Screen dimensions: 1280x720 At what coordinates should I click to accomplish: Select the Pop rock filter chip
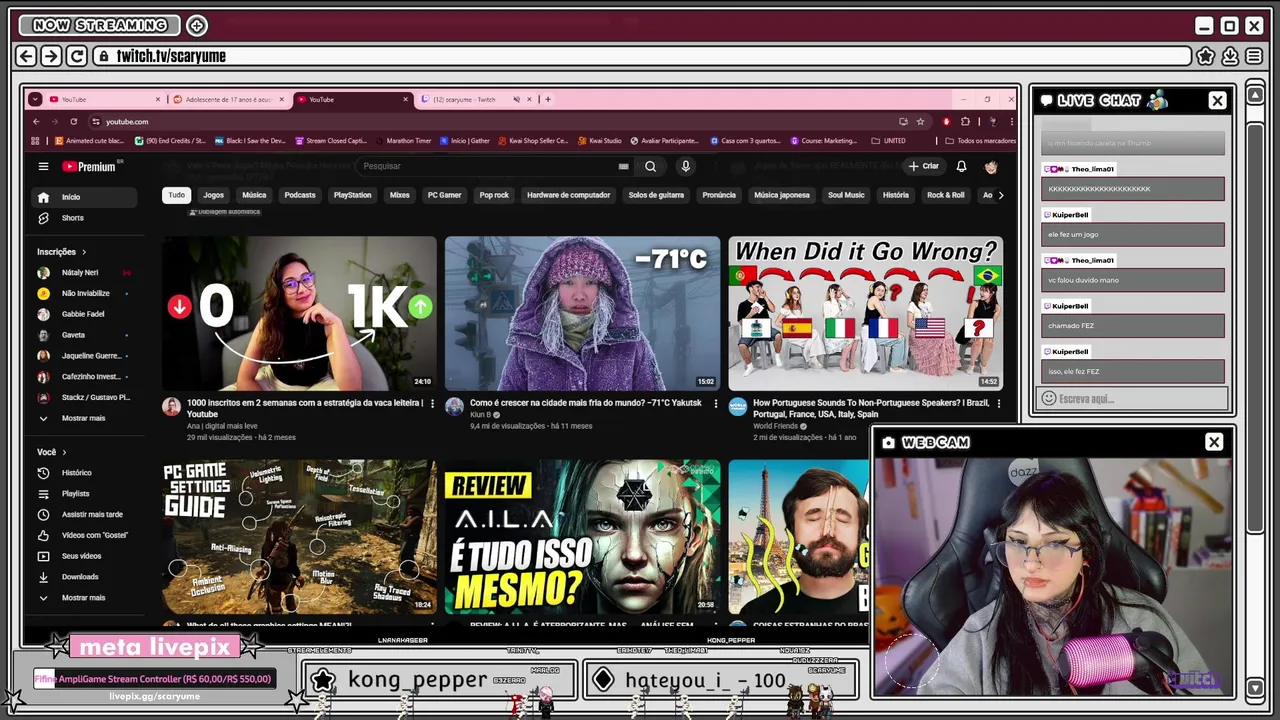pos(494,195)
